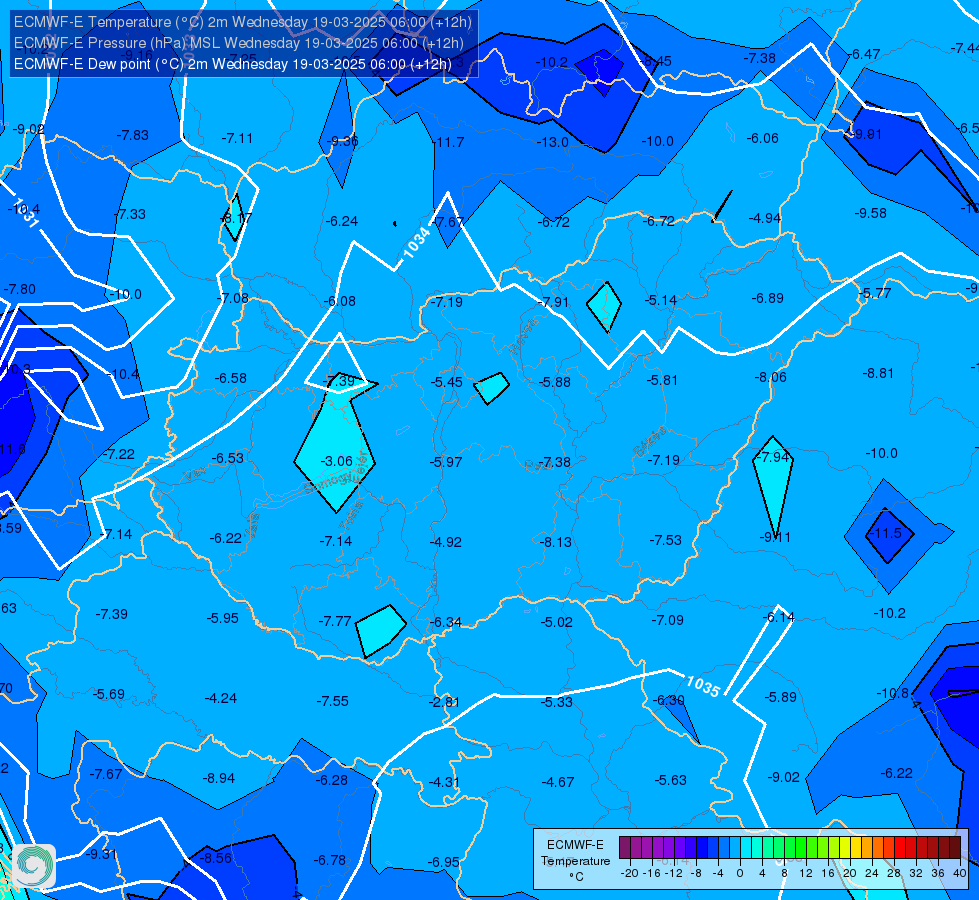This screenshot has height=900, width=979.
Task: Click the -5.33 temperature value
Action: pyautogui.click(x=556, y=702)
